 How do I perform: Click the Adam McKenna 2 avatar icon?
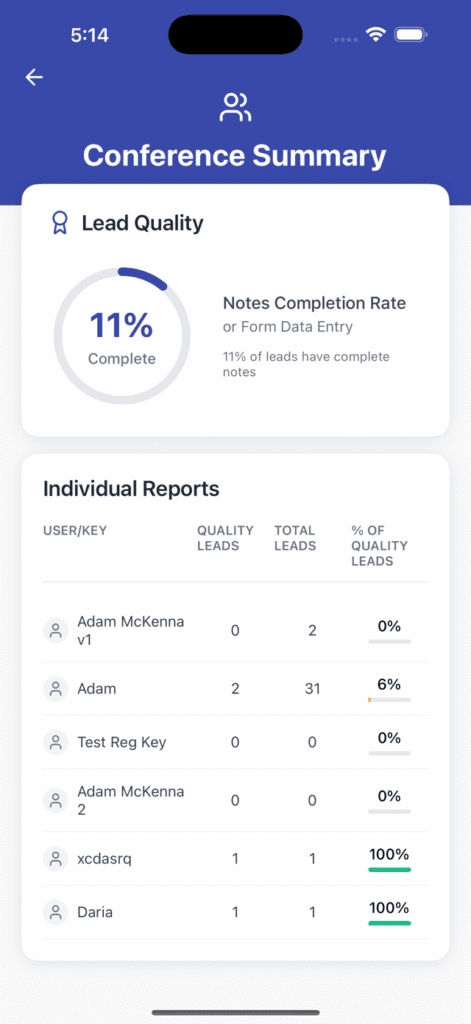pos(56,800)
